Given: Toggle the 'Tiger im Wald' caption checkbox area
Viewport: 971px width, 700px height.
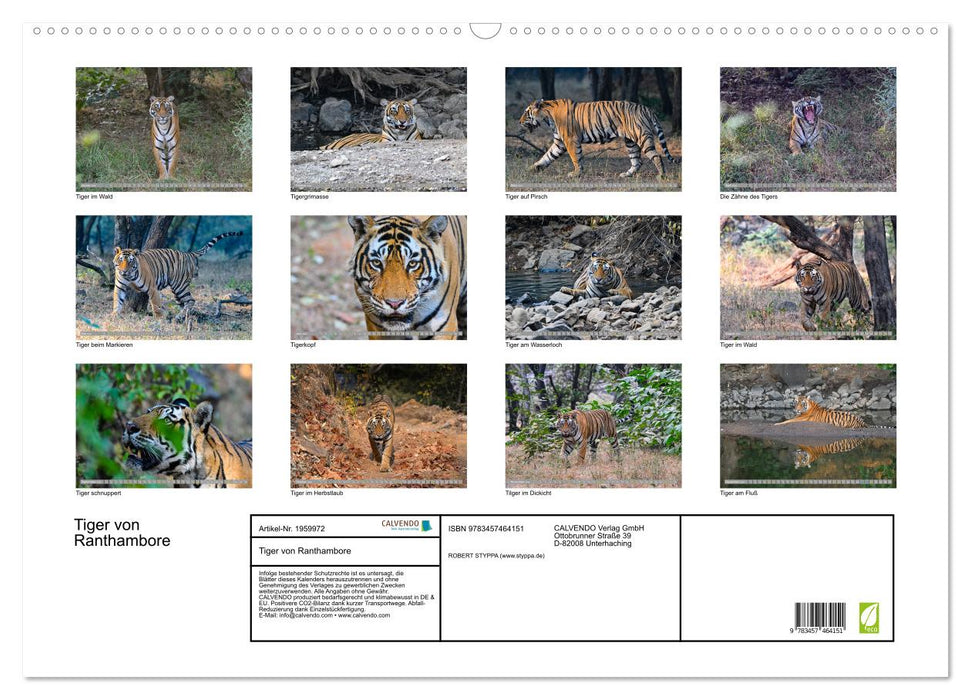Looking at the screenshot, I should [x=95, y=197].
